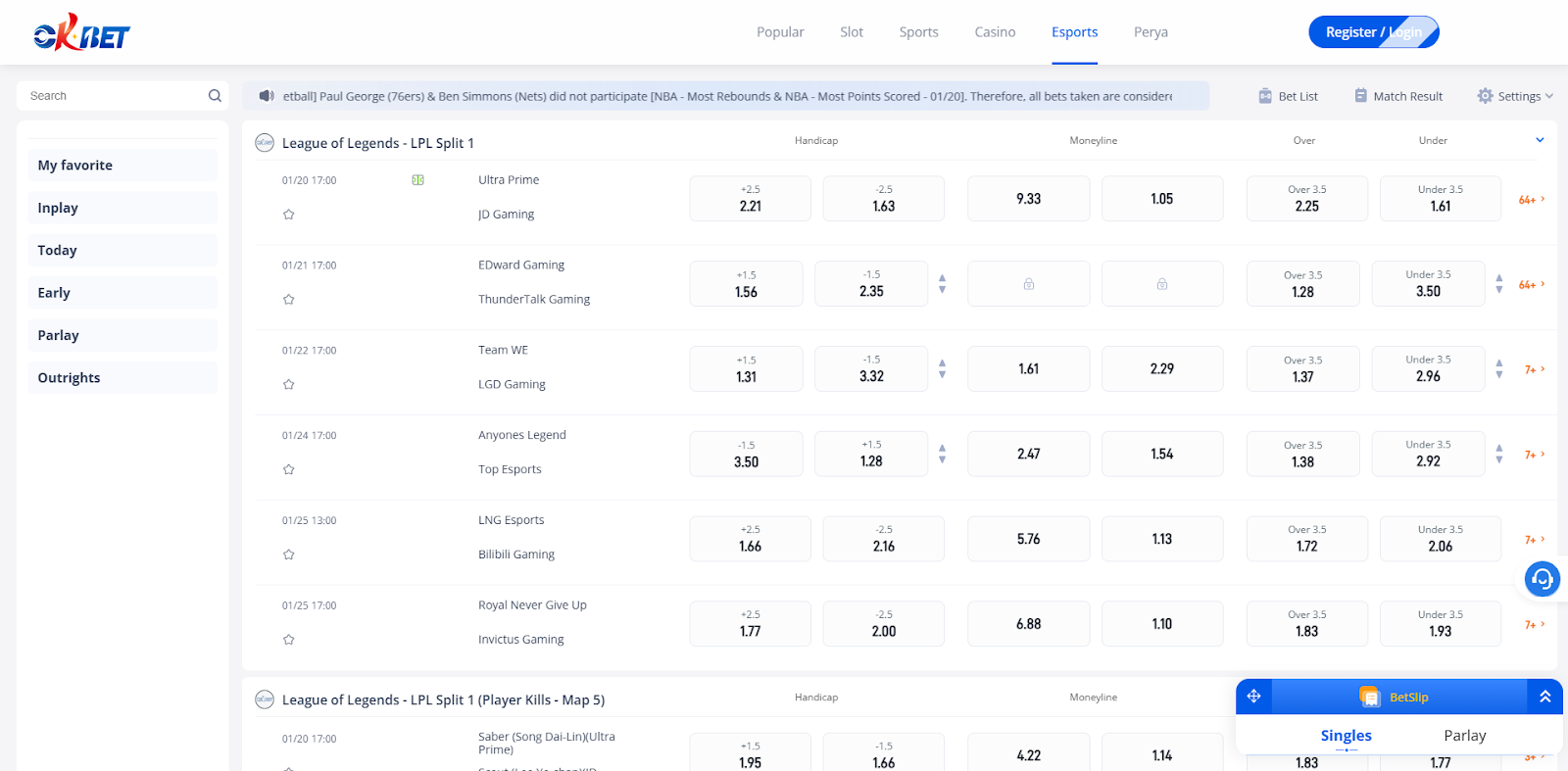Open handicap line selector for Anyones Legend match
The width and height of the screenshot is (1568, 771).
click(942, 454)
